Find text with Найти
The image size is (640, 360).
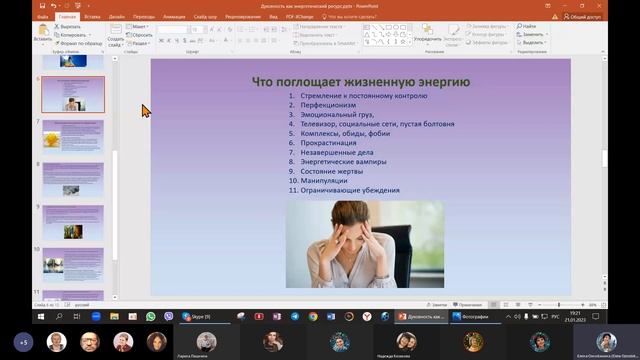point(526,26)
